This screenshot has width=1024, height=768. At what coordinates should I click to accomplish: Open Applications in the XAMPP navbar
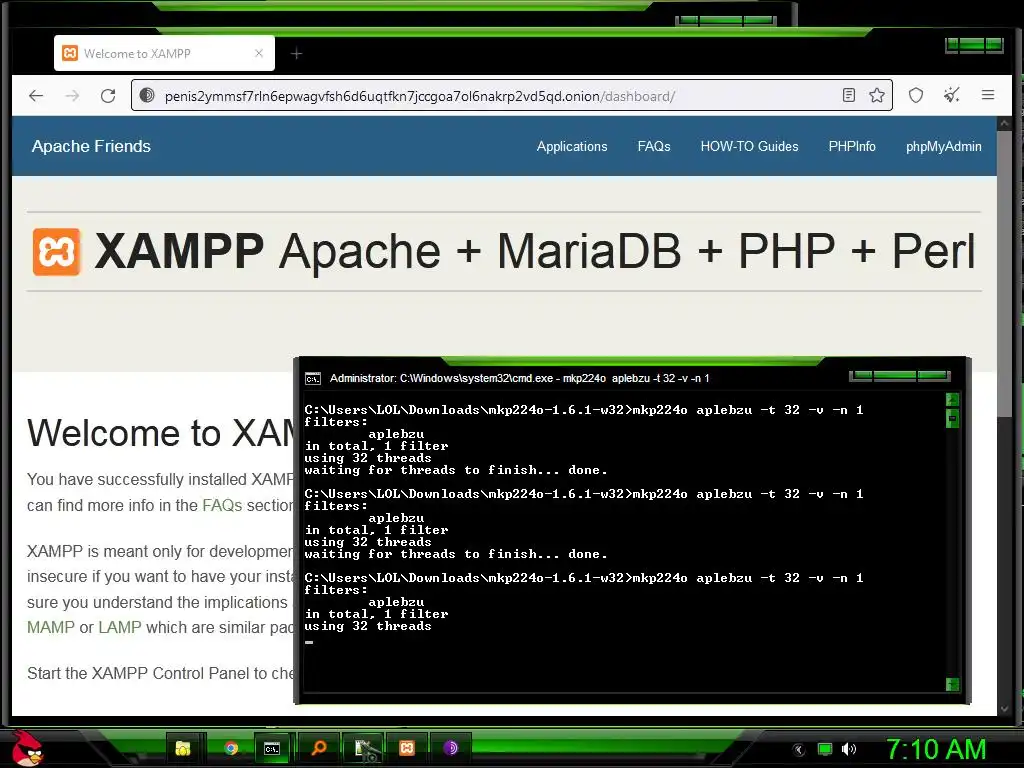click(572, 146)
